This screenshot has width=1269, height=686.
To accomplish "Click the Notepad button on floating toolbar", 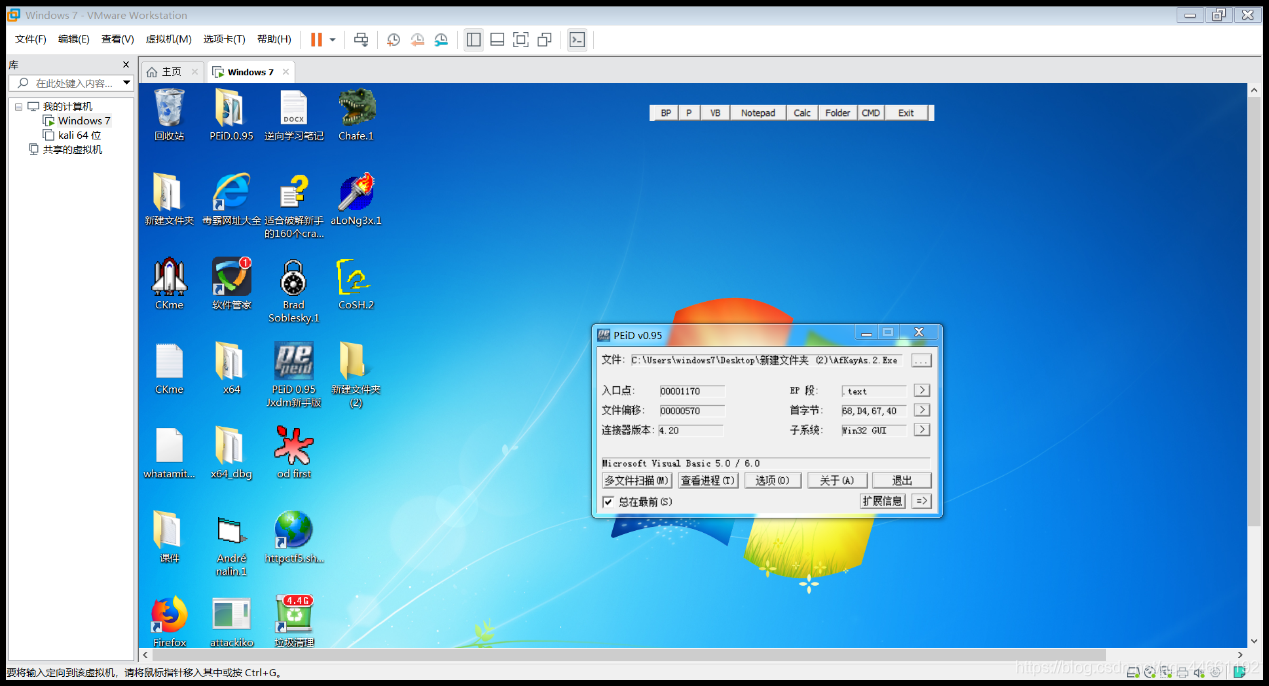I will tap(758, 113).
